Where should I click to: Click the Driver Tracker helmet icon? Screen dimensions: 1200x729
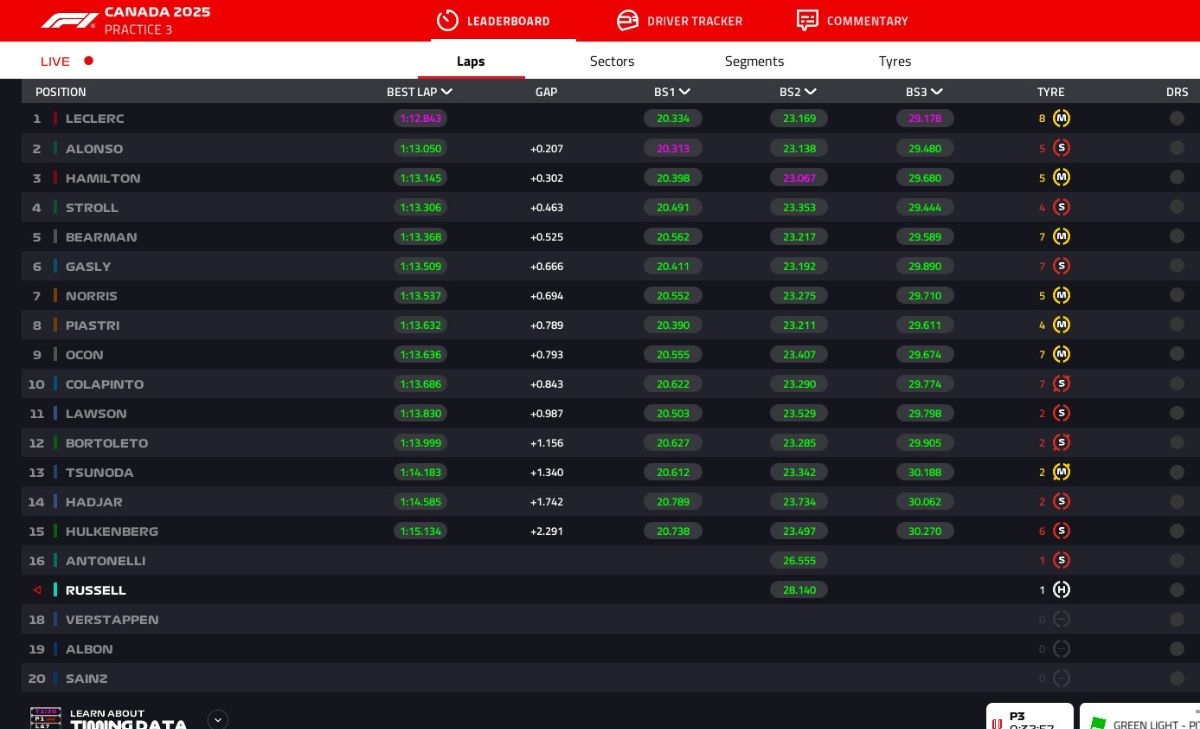coord(627,20)
